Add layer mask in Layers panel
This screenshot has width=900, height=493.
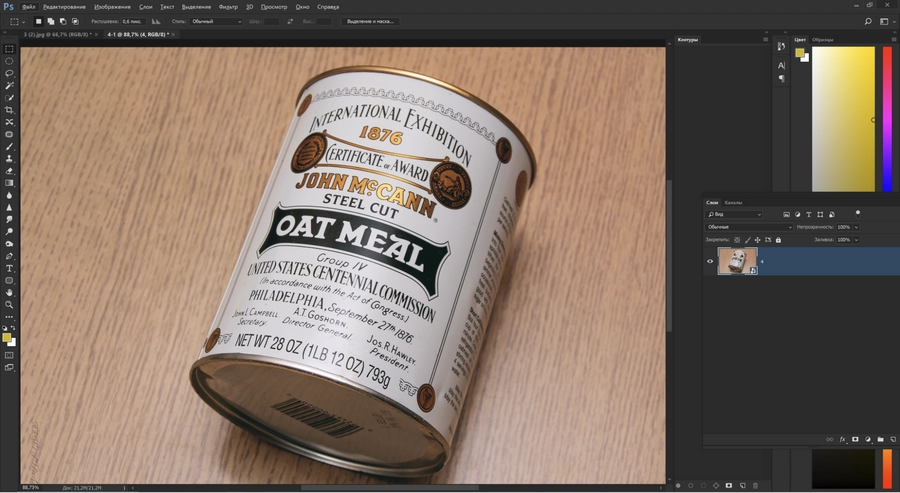[x=855, y=439]
